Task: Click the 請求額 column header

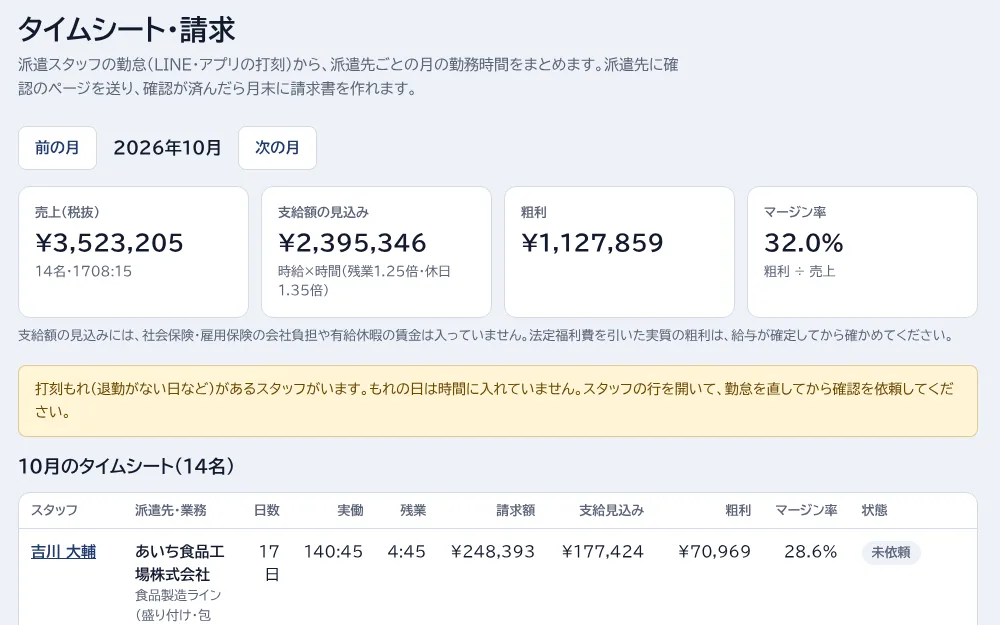Action: pyautogui.click(x=515, y=510)
